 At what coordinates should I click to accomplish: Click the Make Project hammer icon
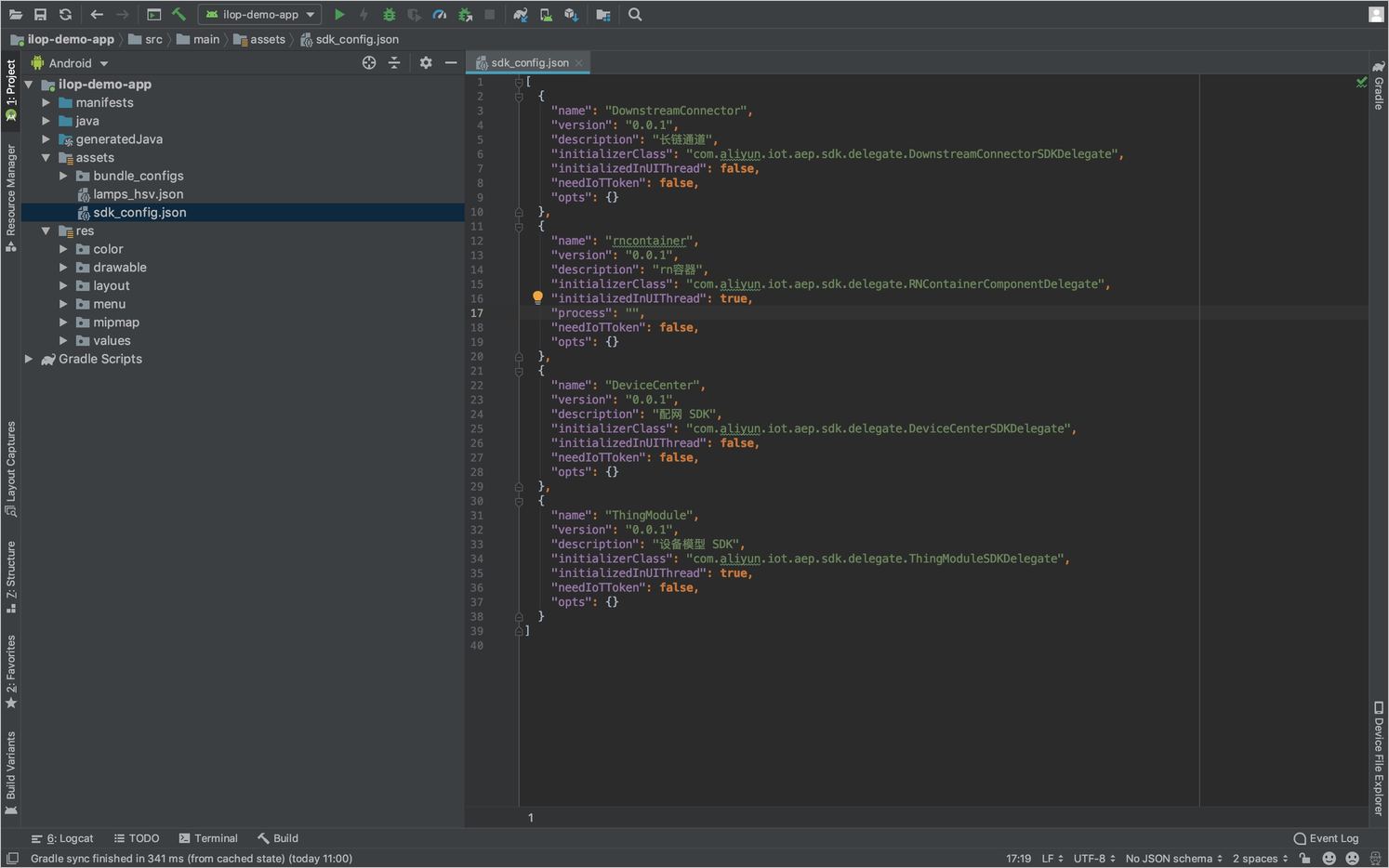pyautogui.click(x=179, y=15)
